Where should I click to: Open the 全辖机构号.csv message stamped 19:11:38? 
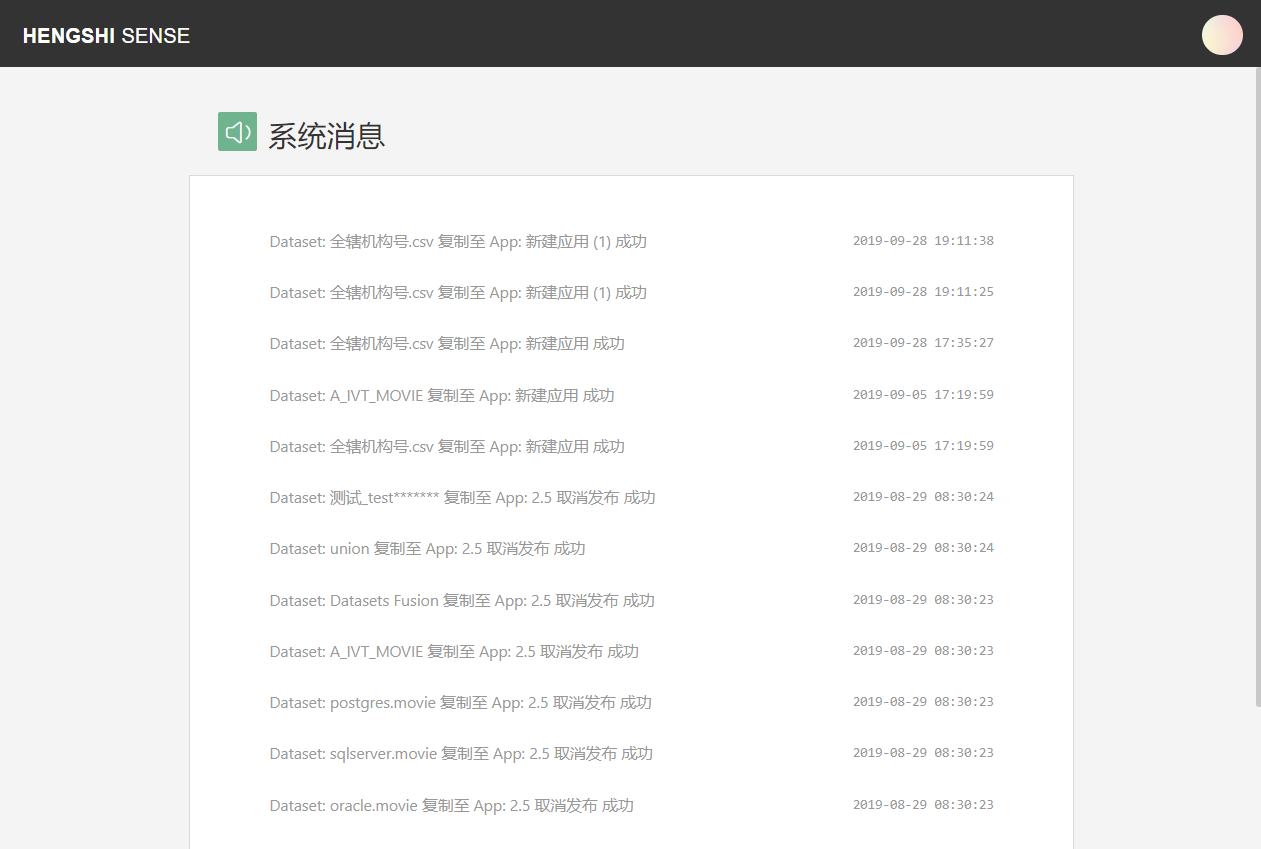[458, 241]
